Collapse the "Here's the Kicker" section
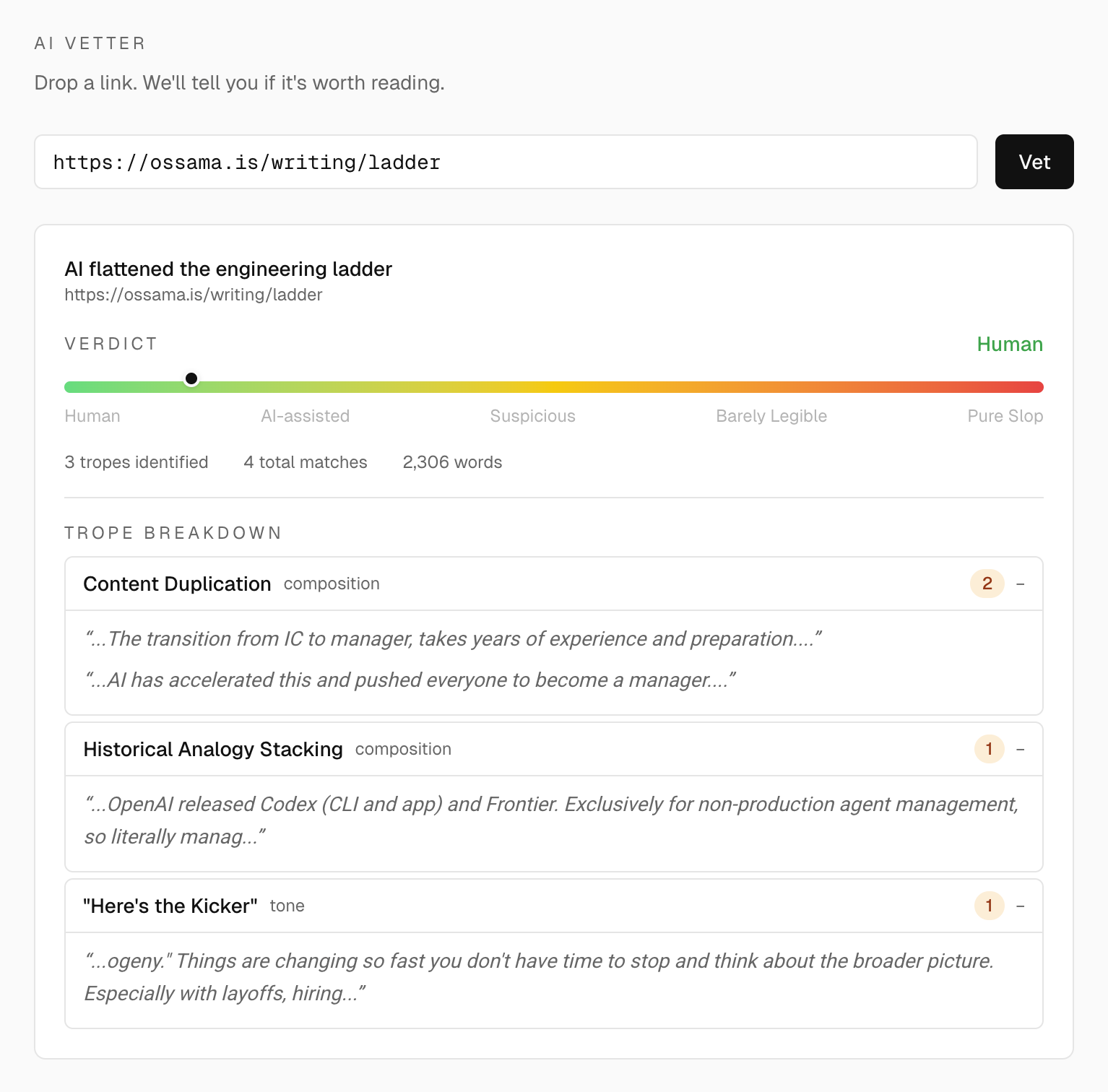Image resolution: width=1108 pixels, height=1092 pixels. coord(1020,906)
